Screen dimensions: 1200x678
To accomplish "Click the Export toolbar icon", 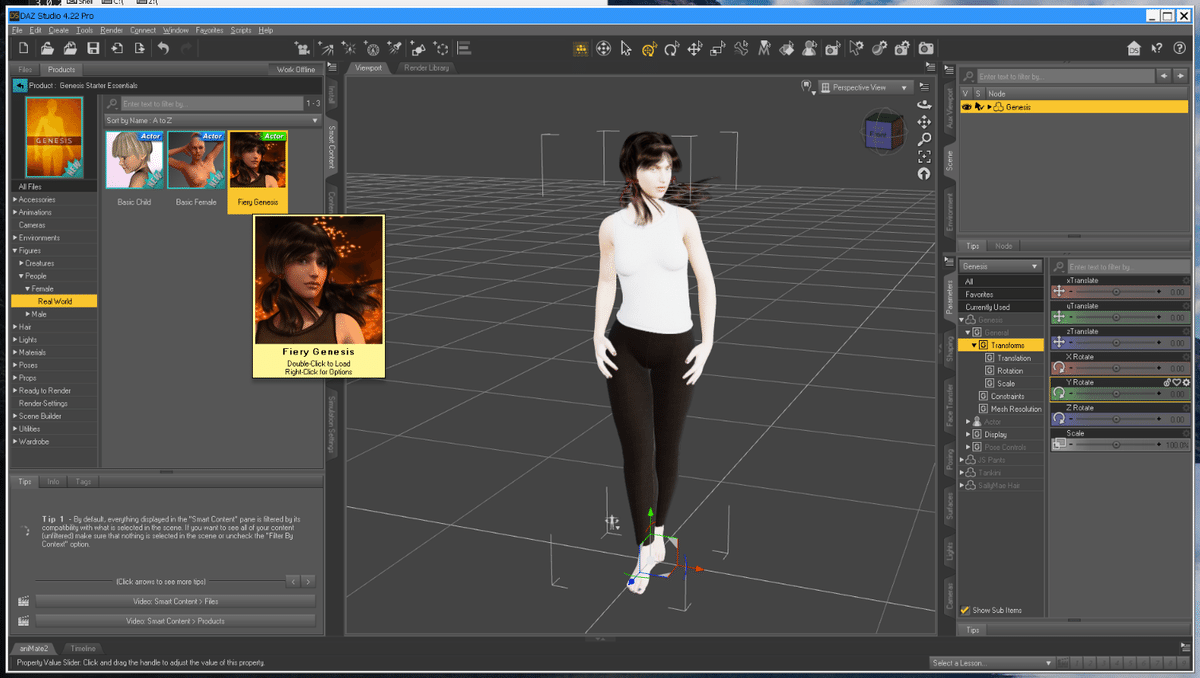I will click(139, 48).
